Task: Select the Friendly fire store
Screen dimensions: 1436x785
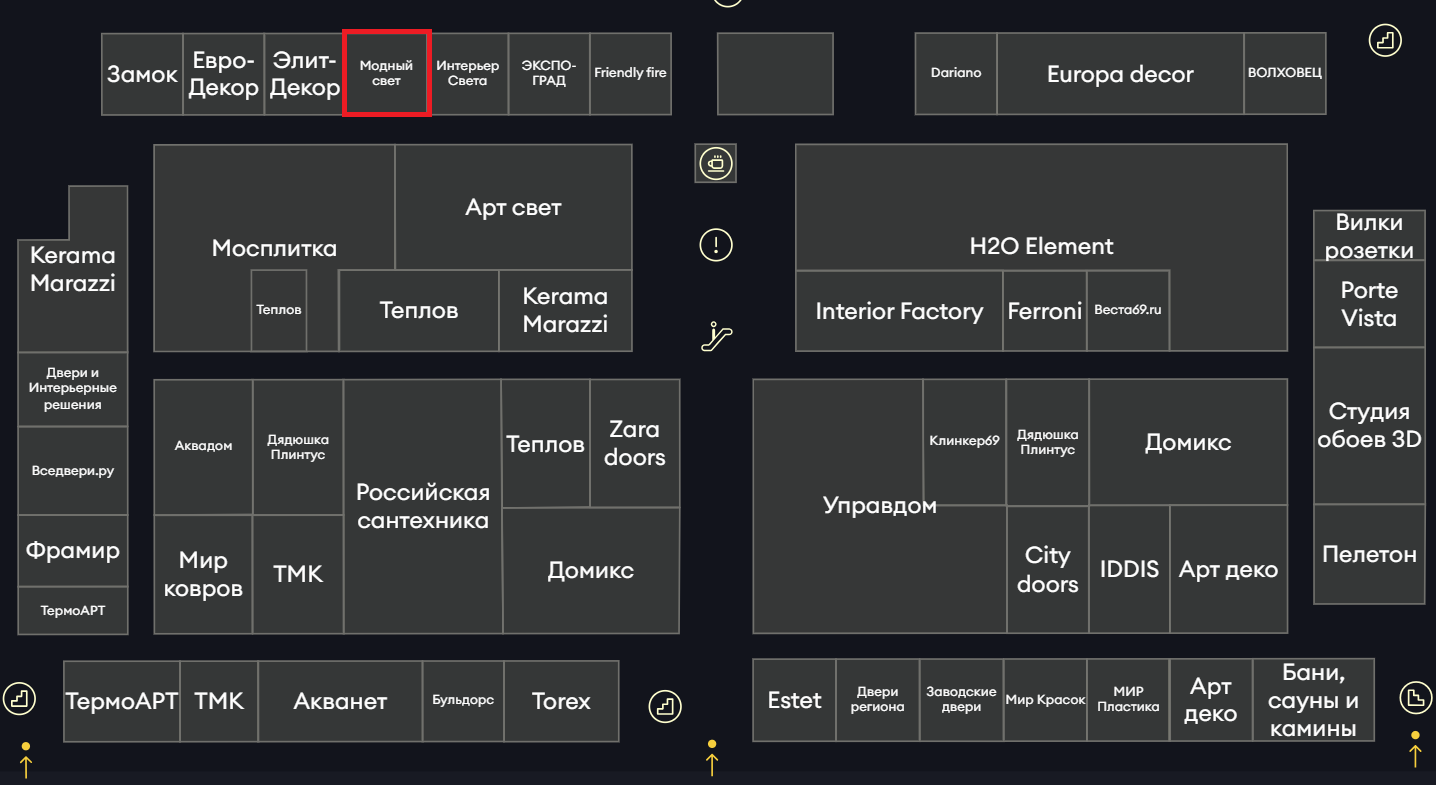Action: coord(631,74)
